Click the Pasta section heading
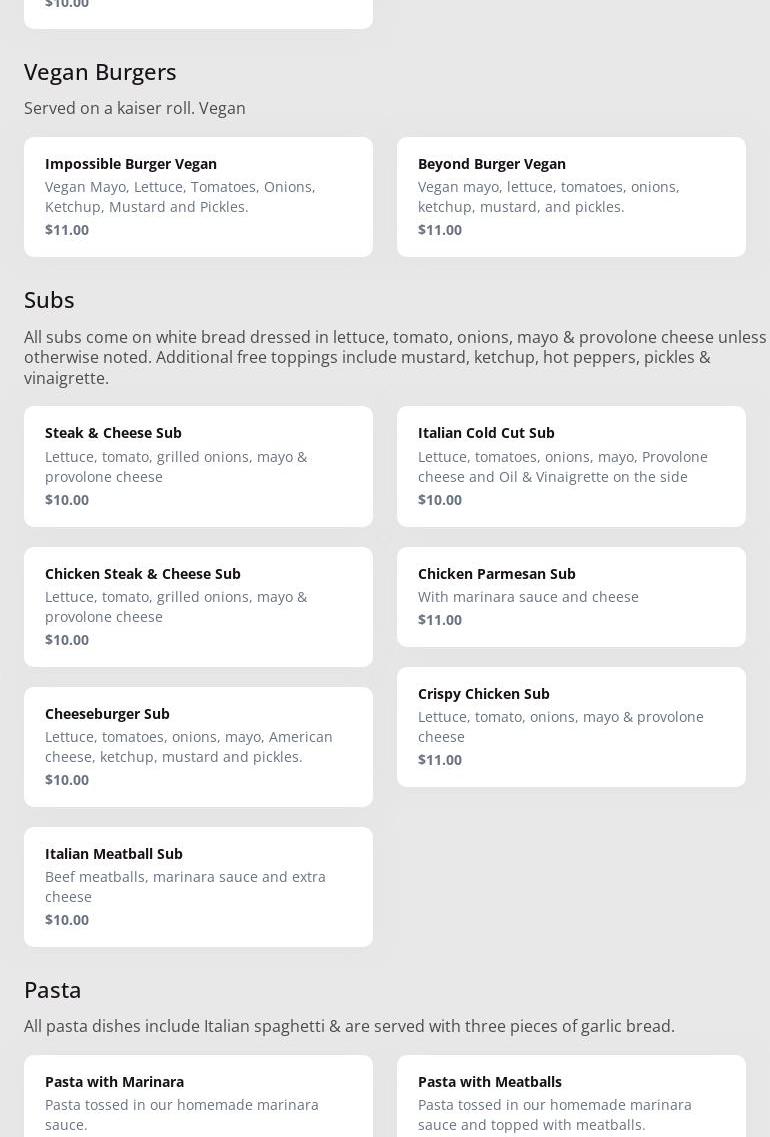 (53, 990)
